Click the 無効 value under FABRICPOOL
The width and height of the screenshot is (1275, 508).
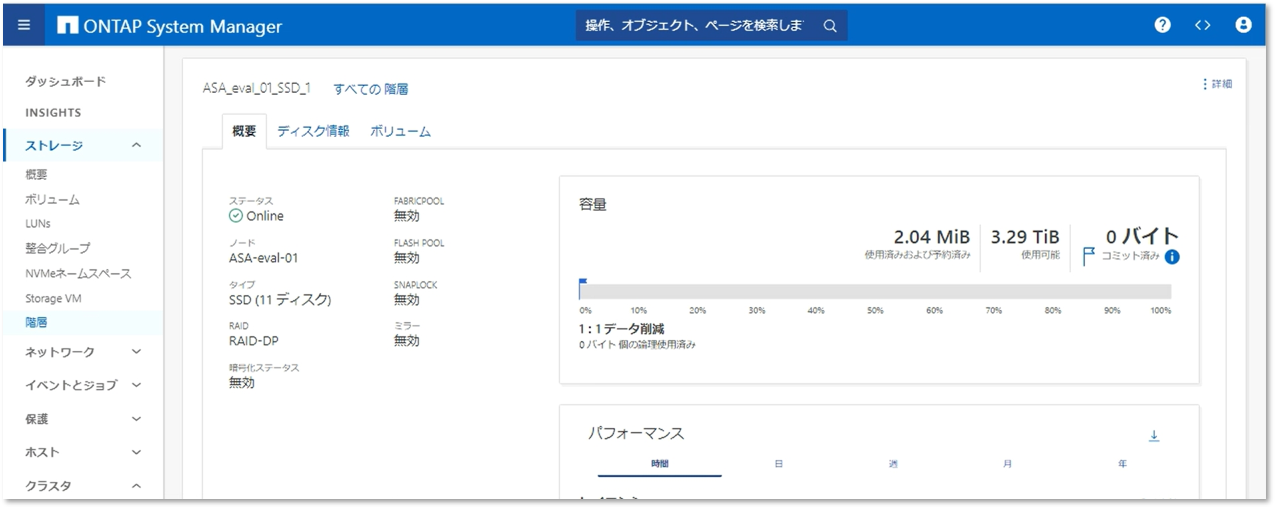coord(407,216)
